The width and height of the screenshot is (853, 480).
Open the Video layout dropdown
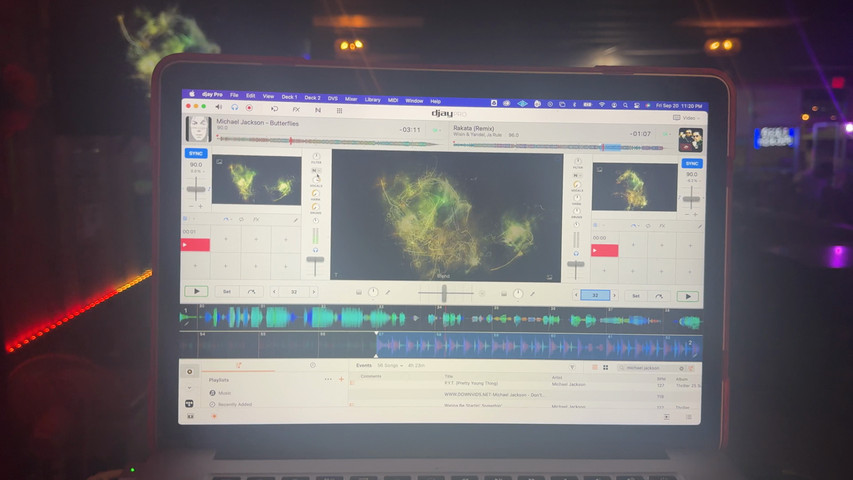click(687, 118)
